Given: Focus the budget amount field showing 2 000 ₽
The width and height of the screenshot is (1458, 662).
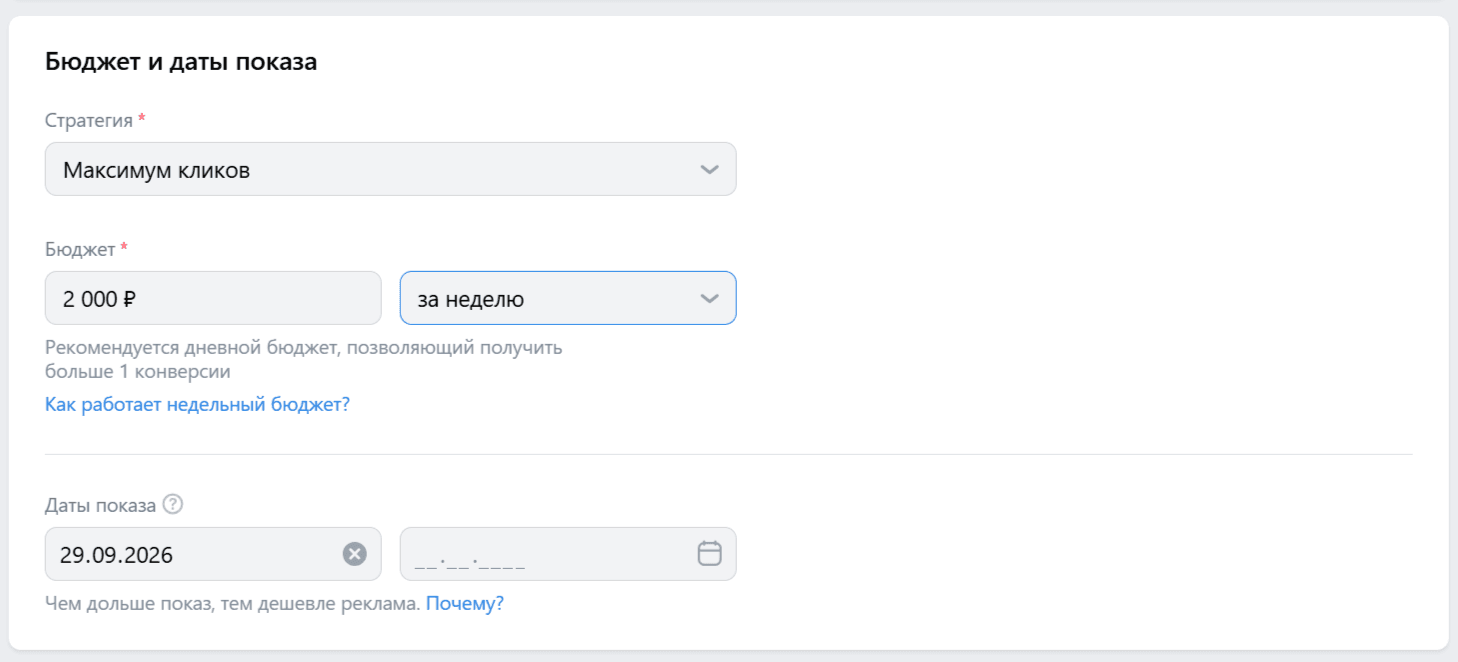Looking at the screenshot, I should point(213,298).
